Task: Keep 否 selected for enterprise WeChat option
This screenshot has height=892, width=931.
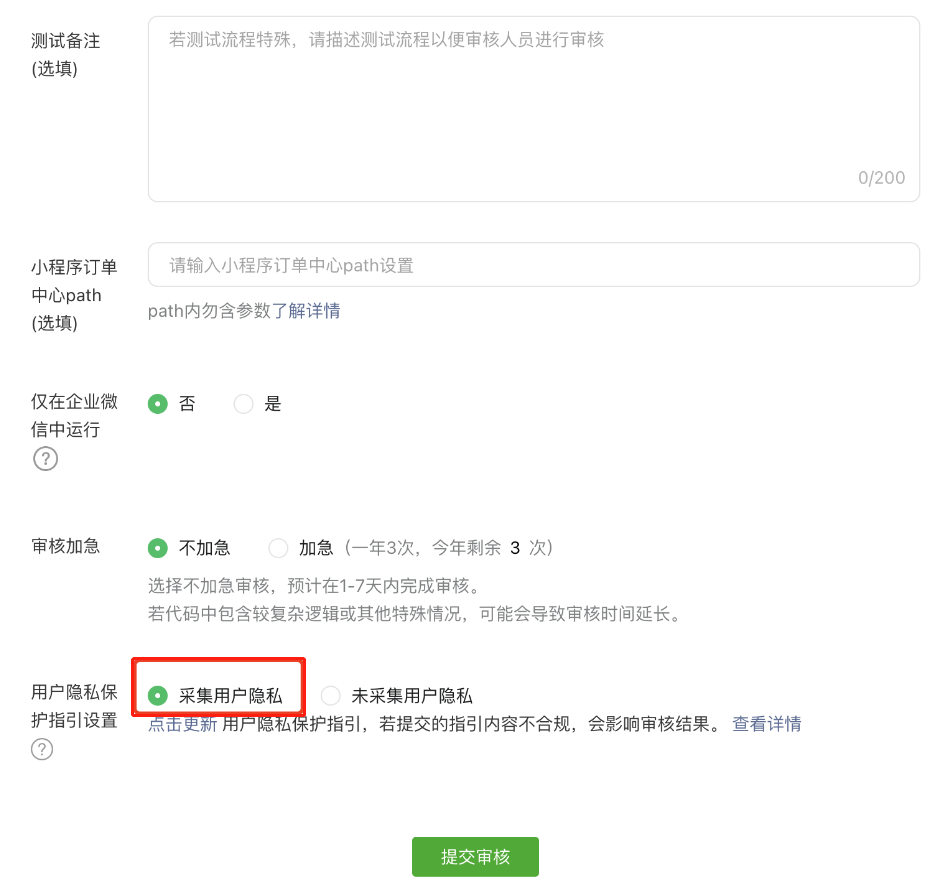Action: [157, 403]
